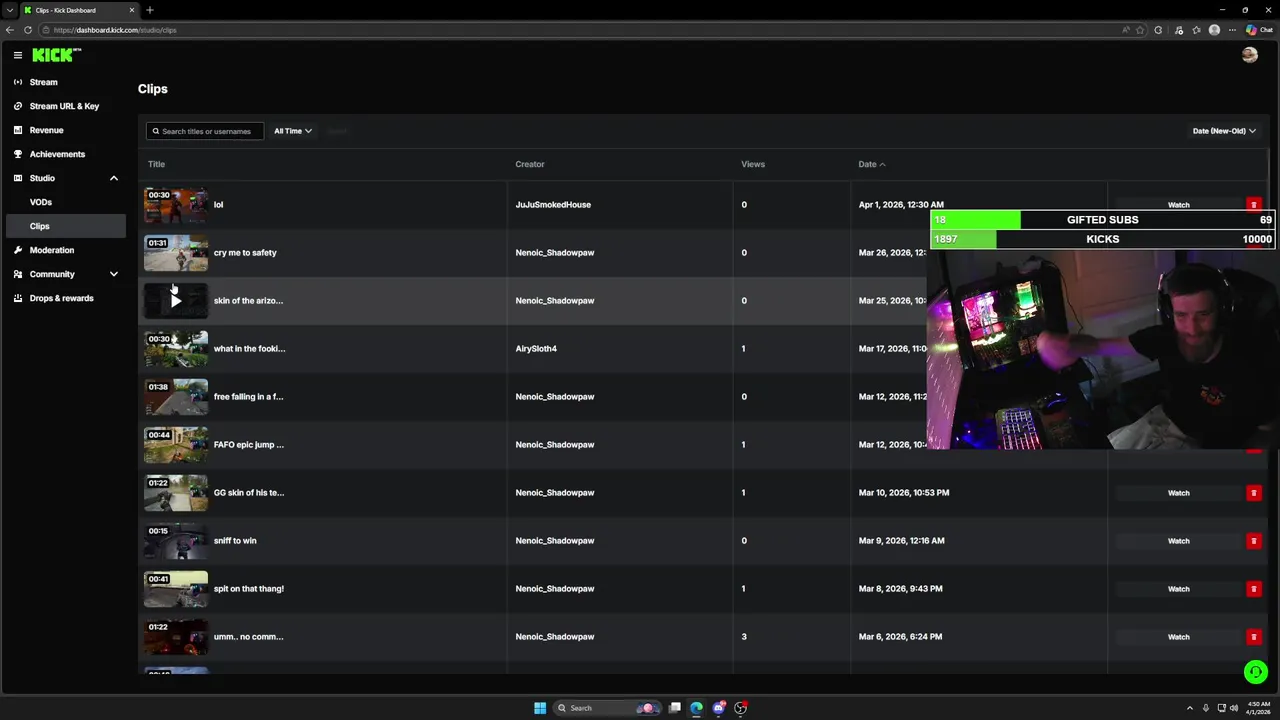
Task: Click the Achievements trophy icon
Action: 18,154
